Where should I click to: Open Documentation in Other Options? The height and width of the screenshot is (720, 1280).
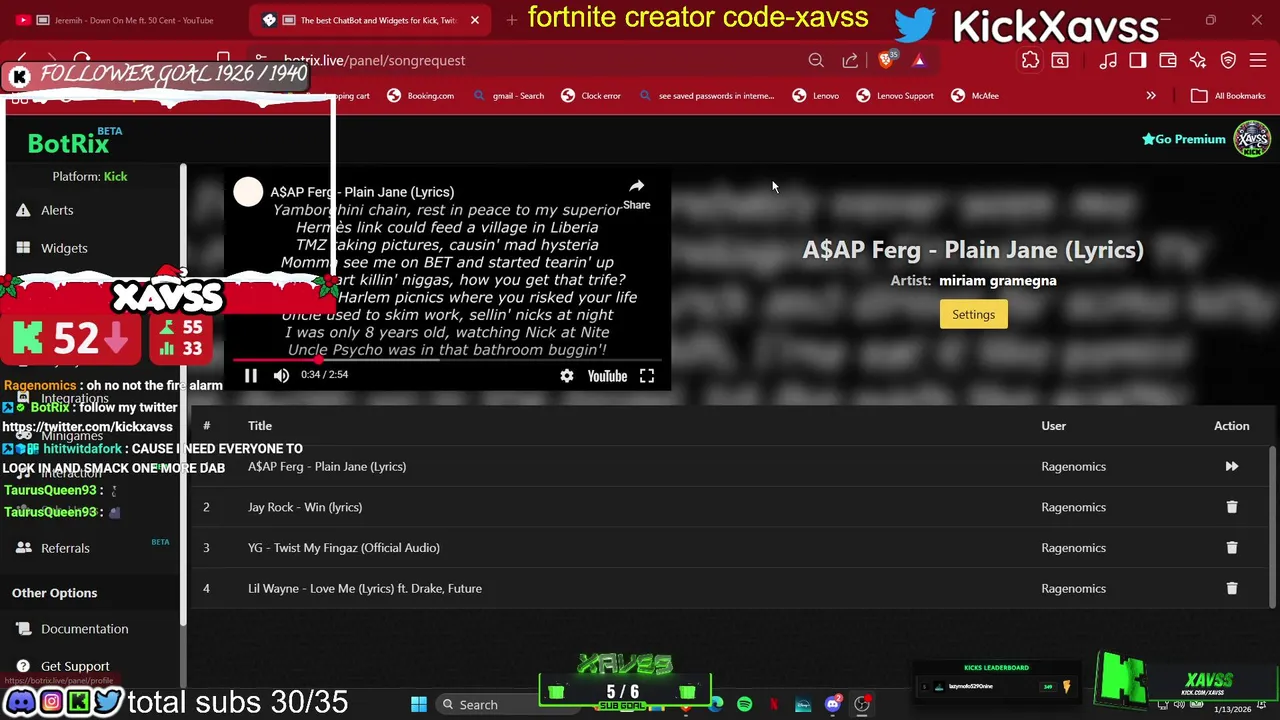[85, 629]
